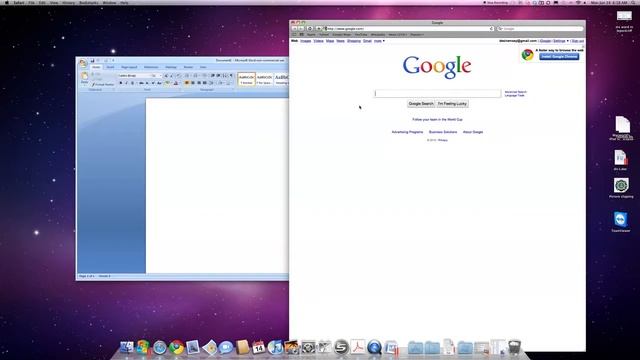Viewport: 640px width, 360px height.
Task: Open iCal from the Dock
Action: (258, 347)
